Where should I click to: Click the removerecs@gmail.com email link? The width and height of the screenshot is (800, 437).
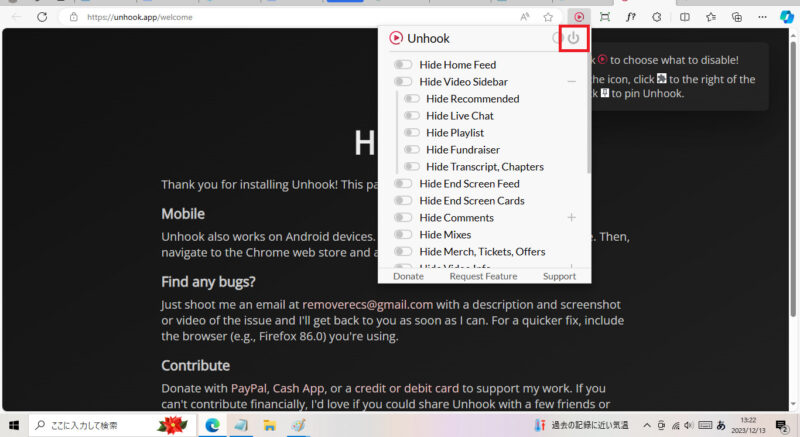point(367,304)
